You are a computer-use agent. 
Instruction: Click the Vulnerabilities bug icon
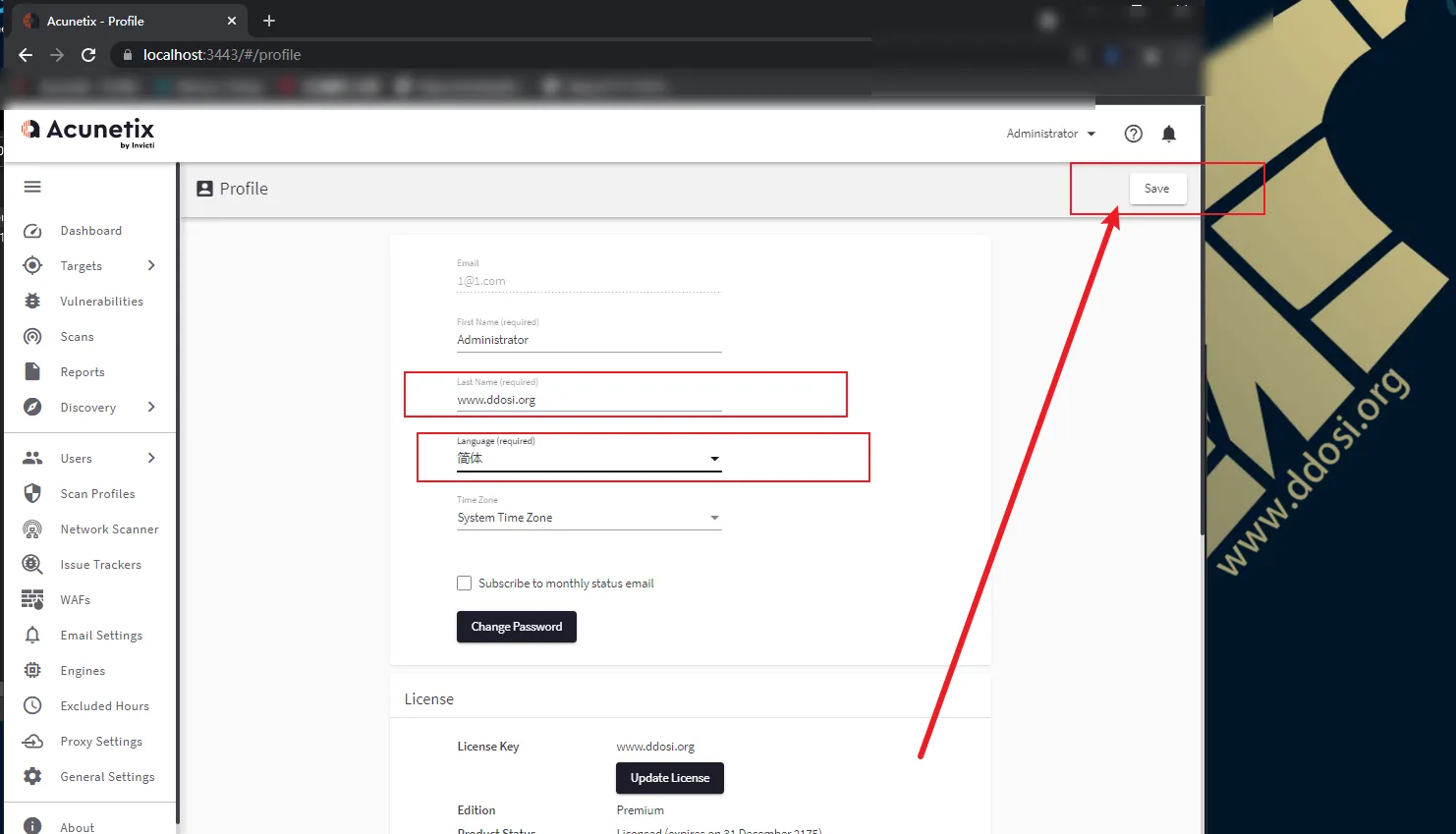tap(32, 302)
